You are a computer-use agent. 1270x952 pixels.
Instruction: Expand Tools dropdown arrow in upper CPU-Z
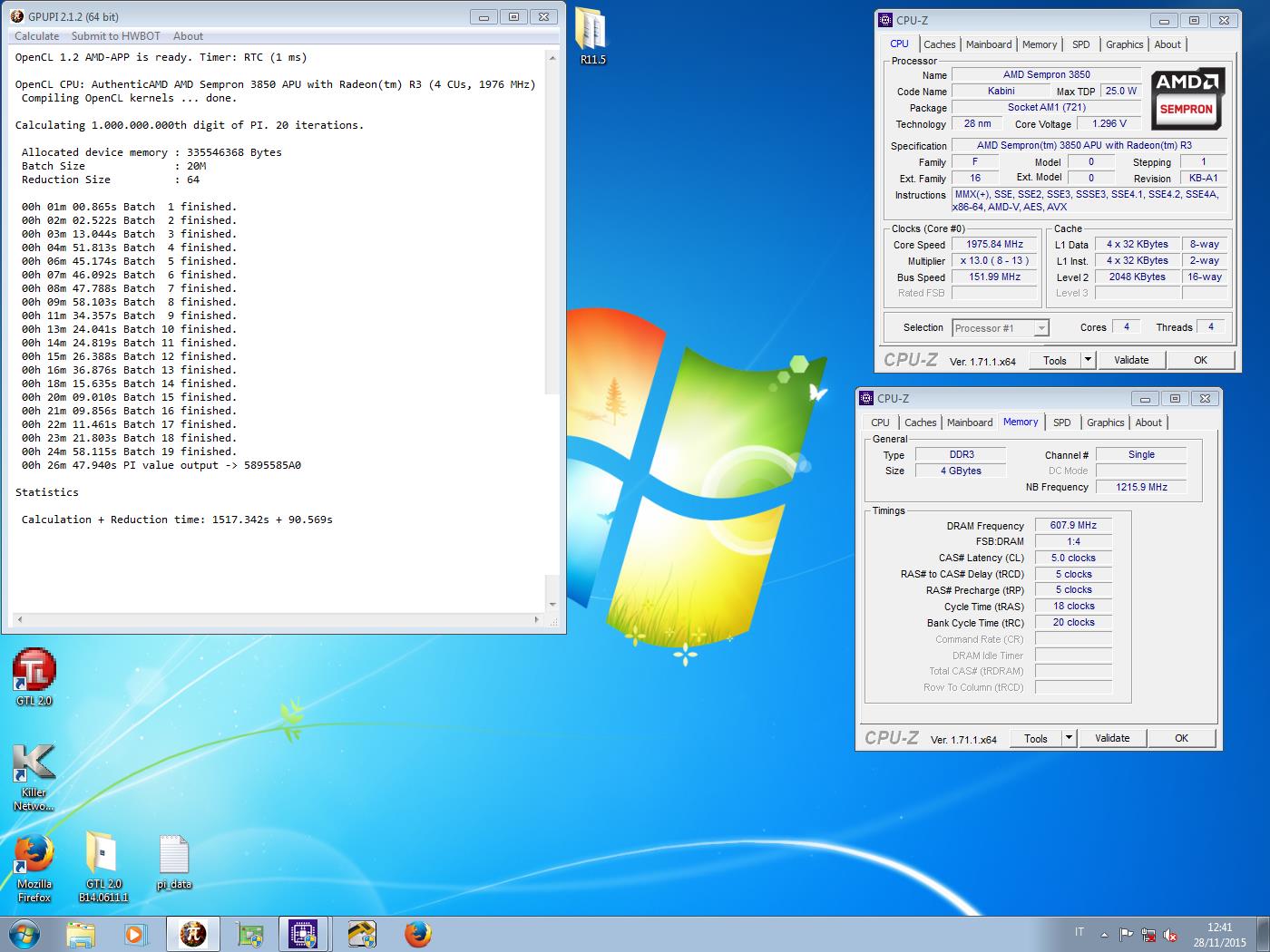(x=1088, y=360)
